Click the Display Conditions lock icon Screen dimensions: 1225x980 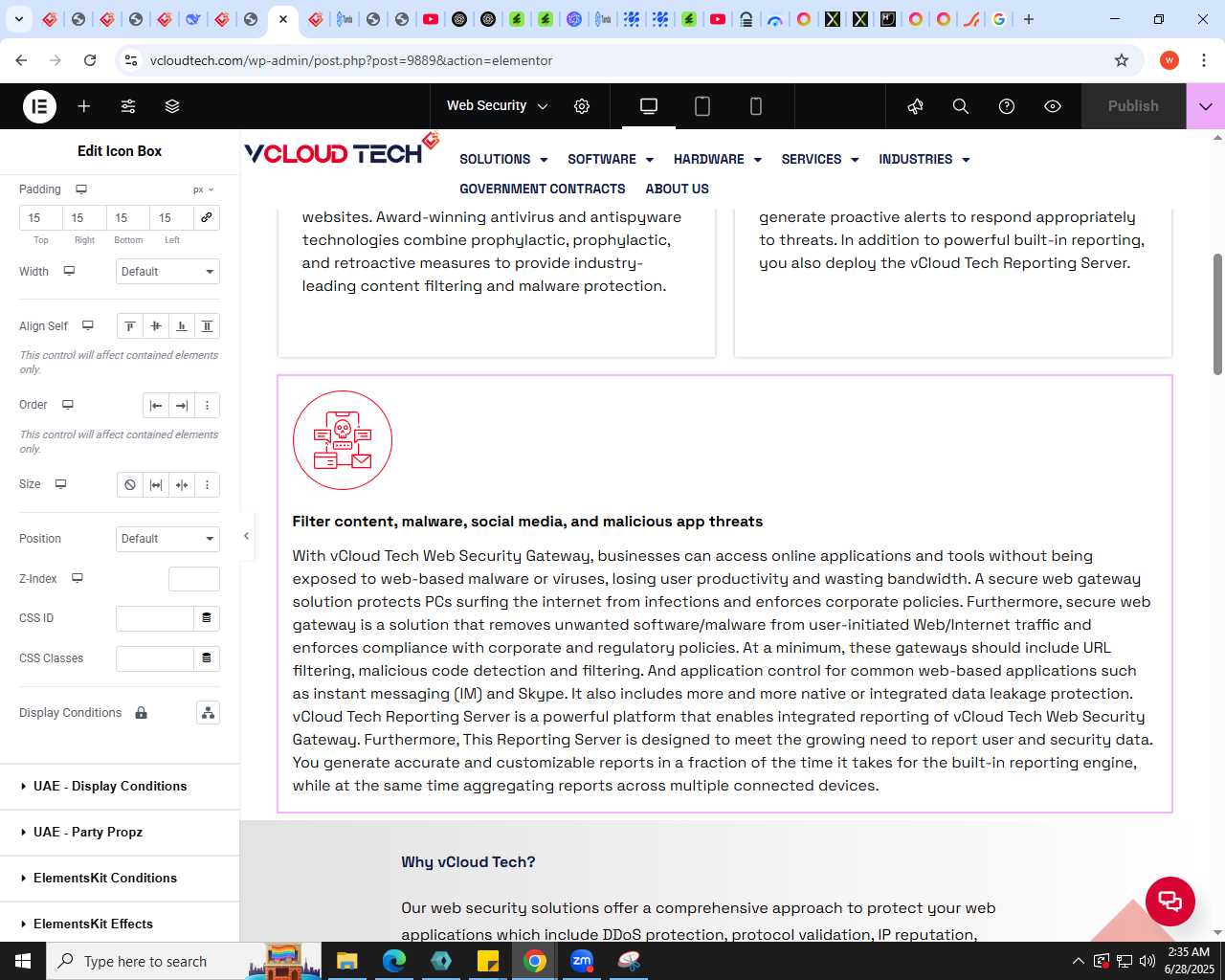coord(141,713)
